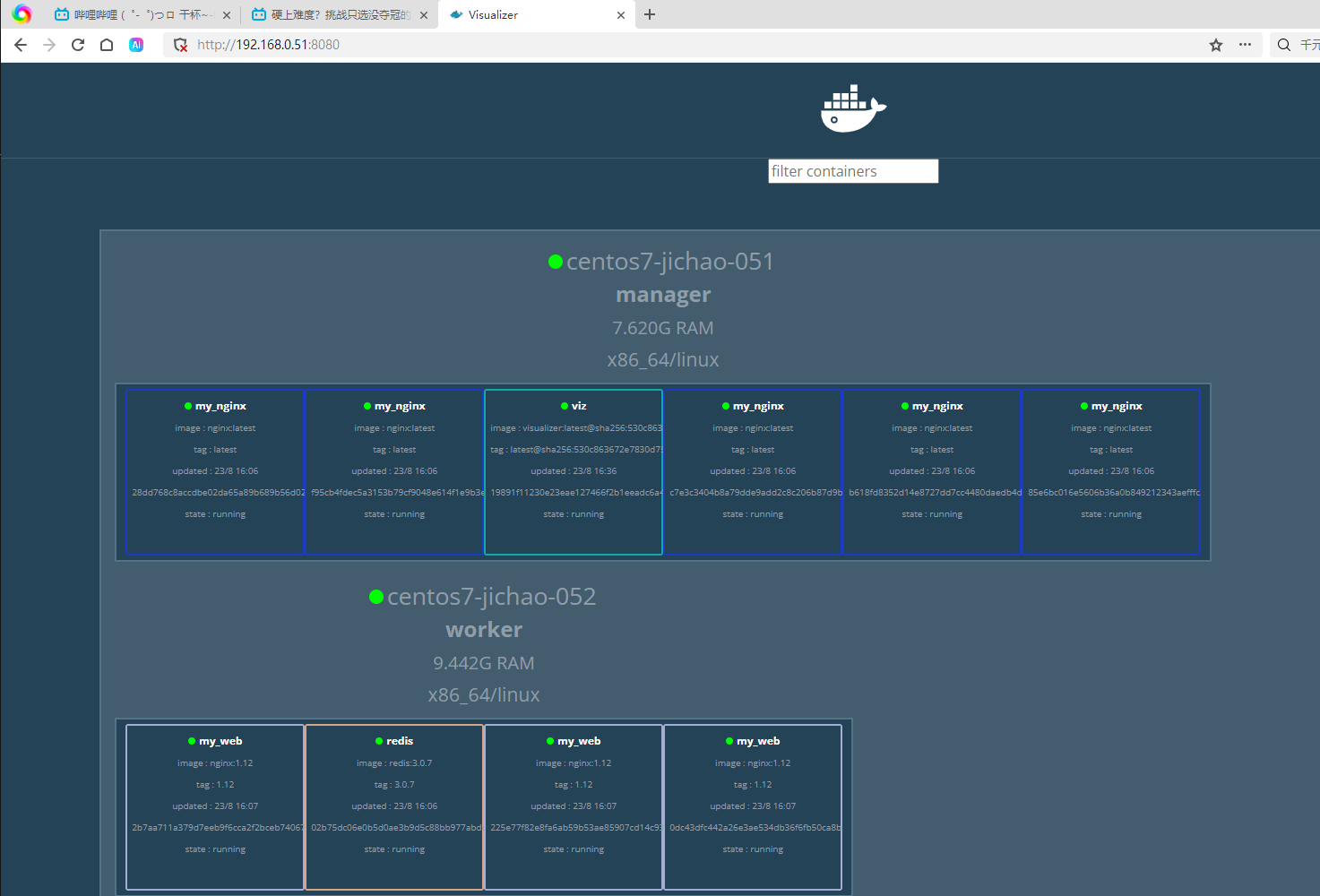Viewport: 1320px width, 896px height.
Task: Click green status dot beside centos7-jichao-052
Action: click(x=376, y=597)
